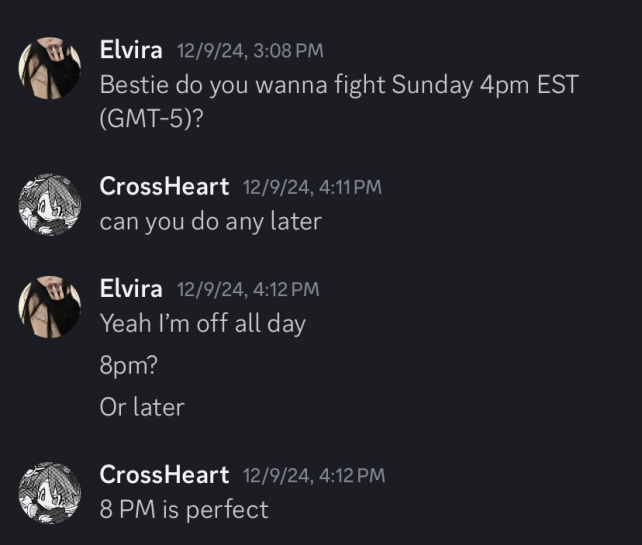Open Elvira's avatar beside the 4:12 PM message
The width and height of the screenshot is (642, 545).
click(x=50, y=307)
